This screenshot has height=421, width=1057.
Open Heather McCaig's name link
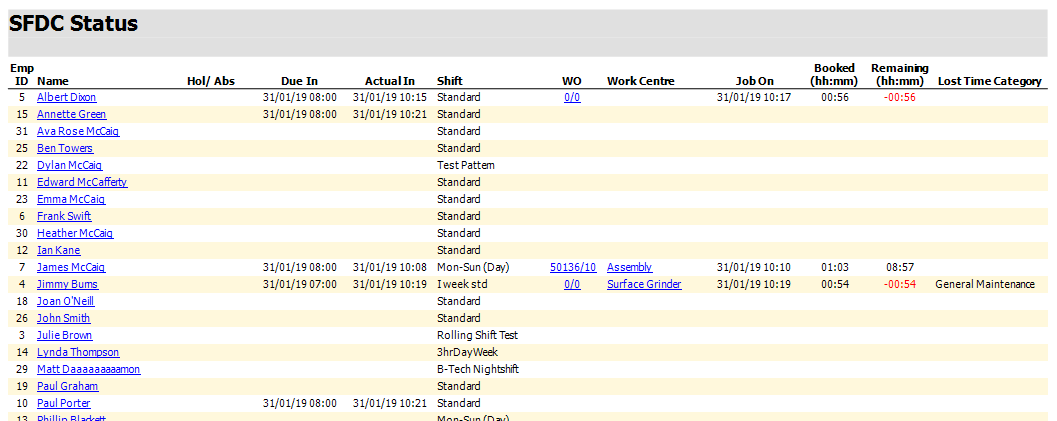click(76, 233)
